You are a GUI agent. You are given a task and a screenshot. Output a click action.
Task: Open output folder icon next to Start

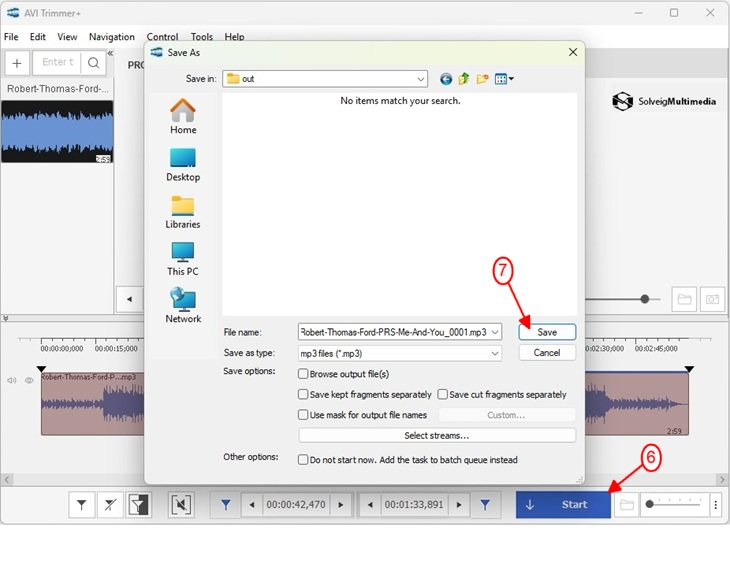click(627, 505)
